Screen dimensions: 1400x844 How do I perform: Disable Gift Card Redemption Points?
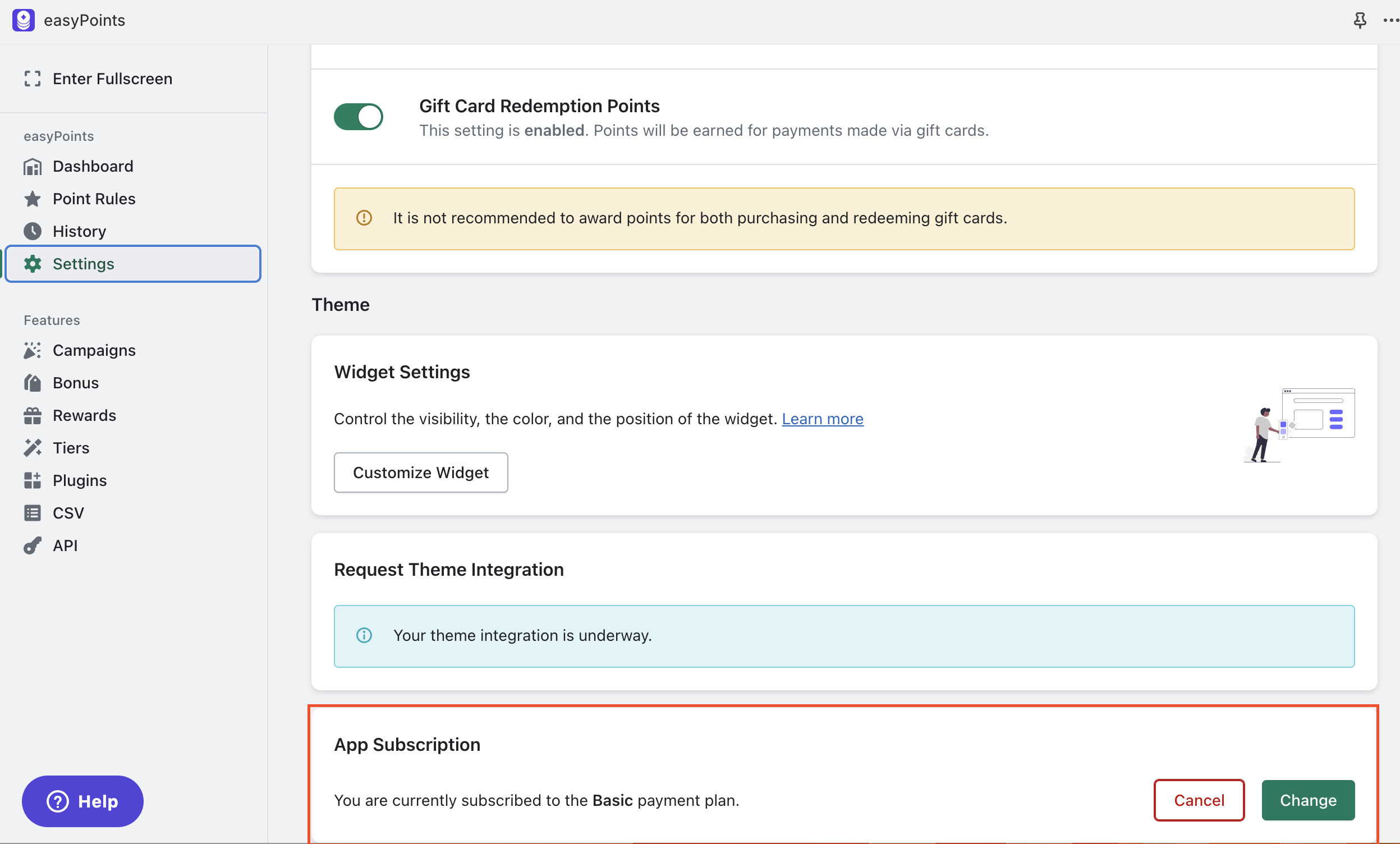tap(359, 117)
